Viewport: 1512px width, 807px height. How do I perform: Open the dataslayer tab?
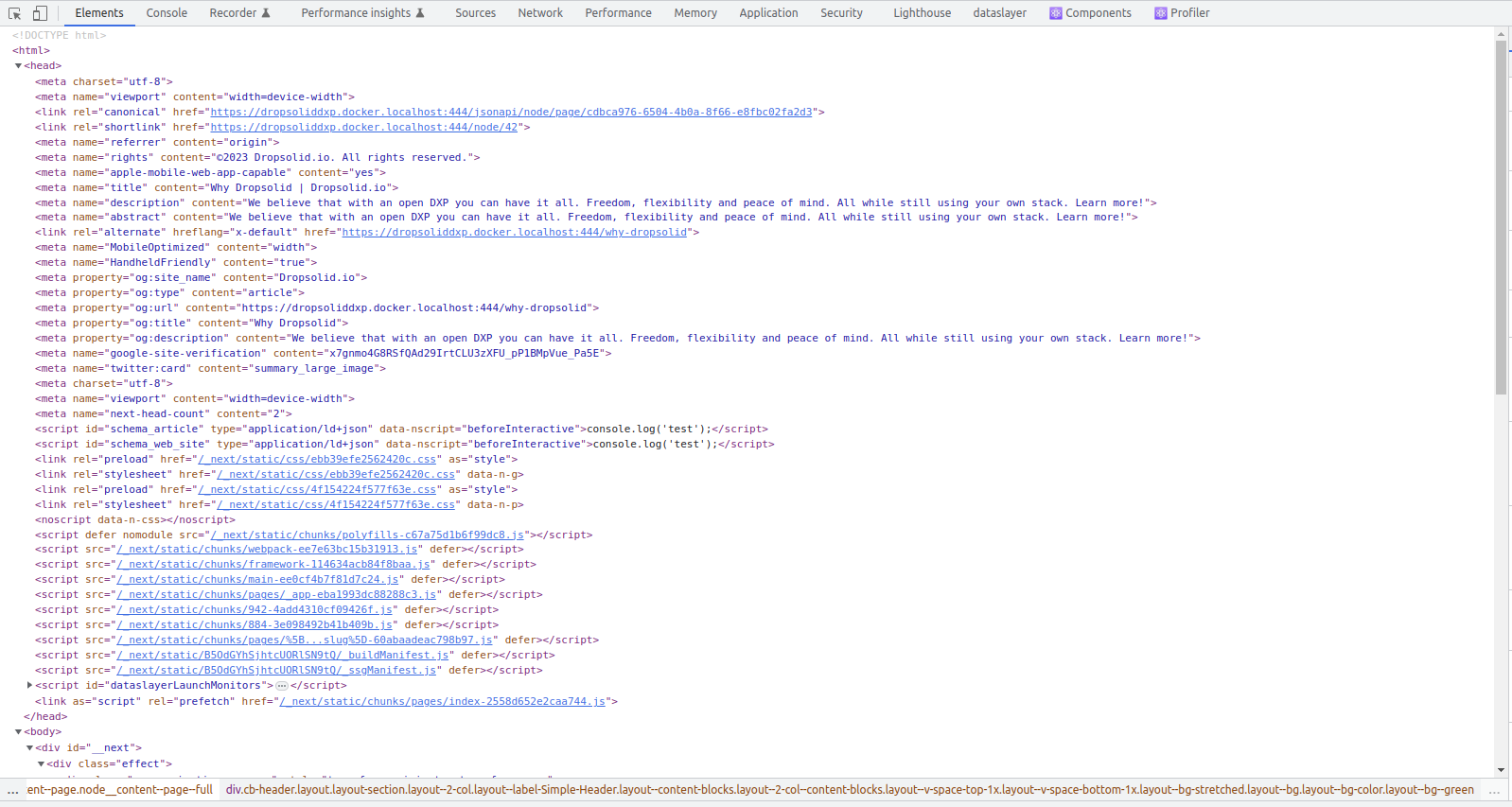[999, 13]
